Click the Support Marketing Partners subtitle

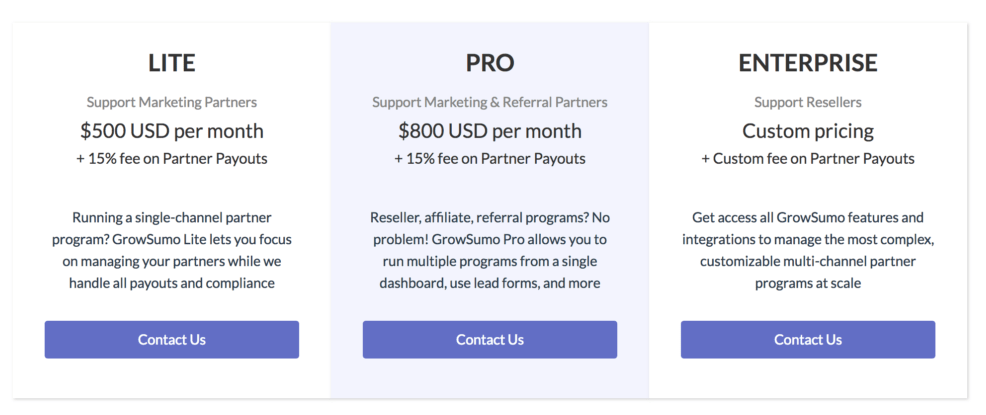[171, 102]
